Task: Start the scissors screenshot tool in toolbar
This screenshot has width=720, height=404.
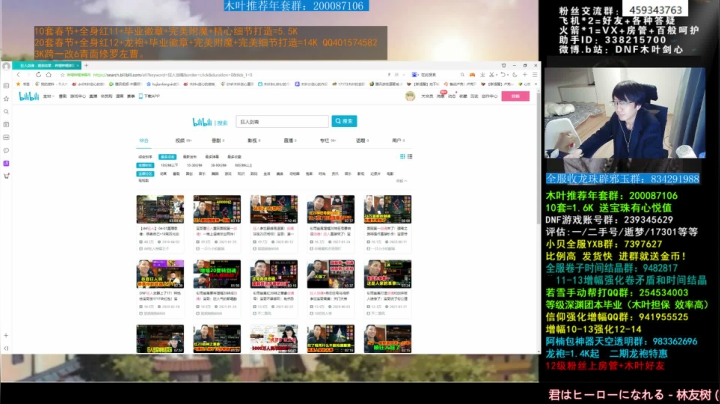Action: click(491, 75)
